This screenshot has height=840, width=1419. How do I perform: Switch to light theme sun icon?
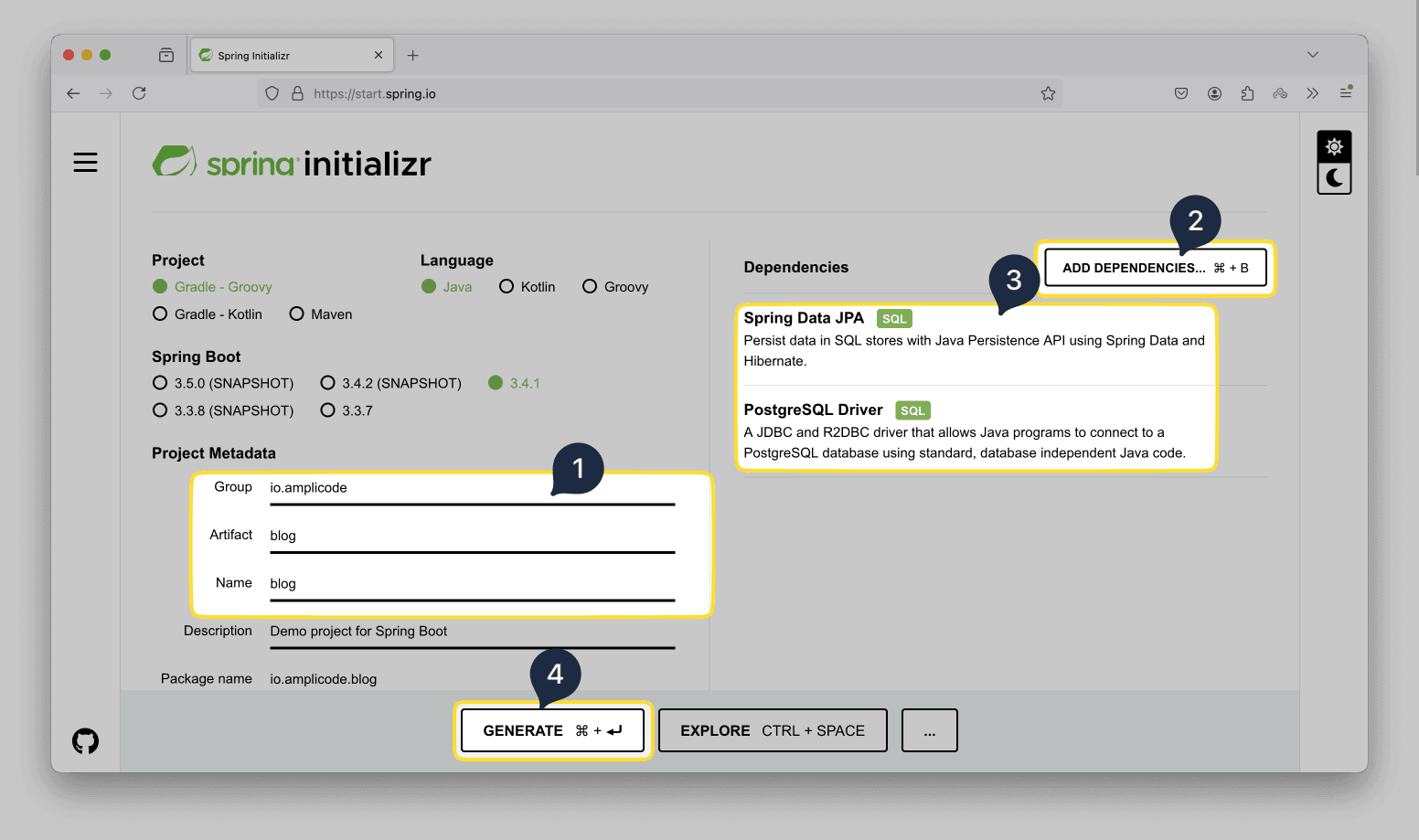click(x=1334, y=146)
